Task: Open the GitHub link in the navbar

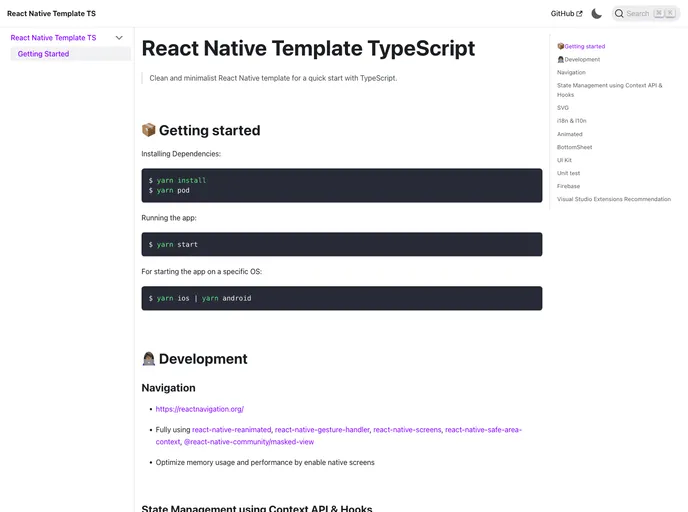Action: coord(566,14)
